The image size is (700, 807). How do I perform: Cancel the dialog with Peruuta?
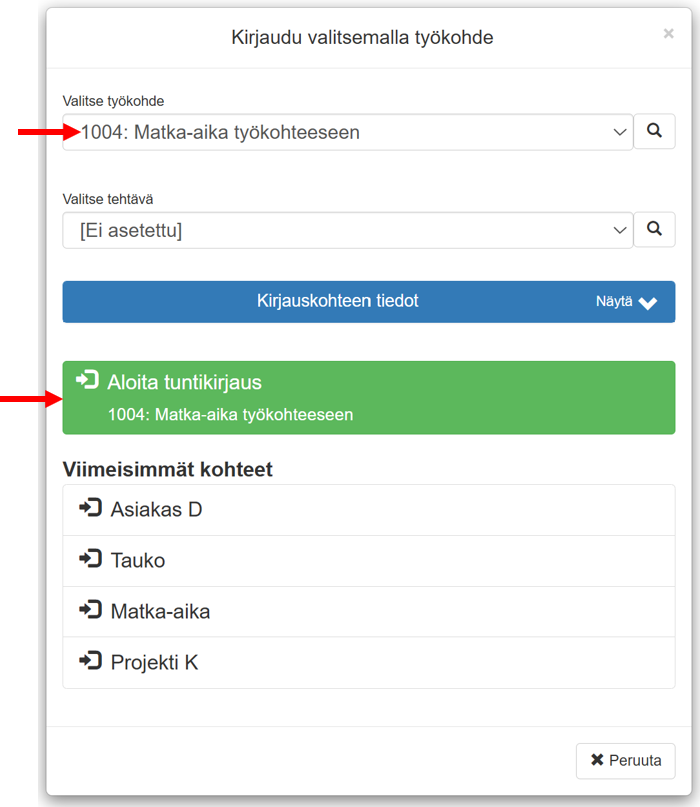625,761
